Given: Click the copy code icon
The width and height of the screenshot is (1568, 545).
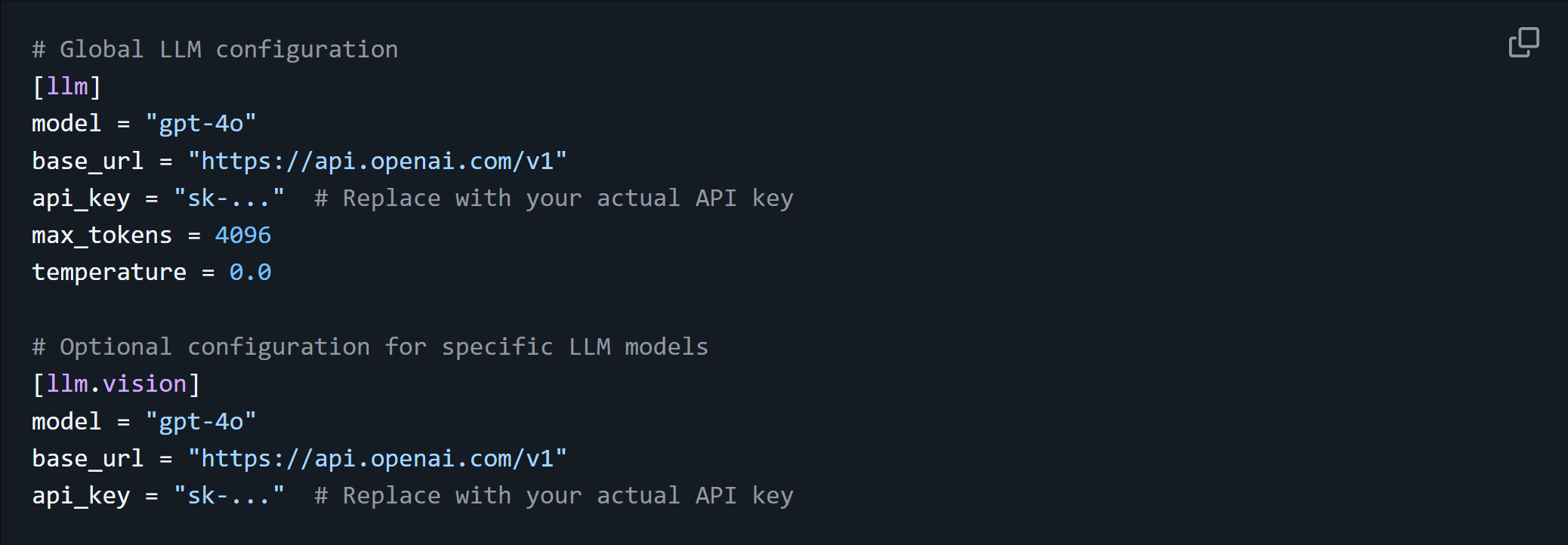Looking at the screenshot, I should [x=1523, y=42].
